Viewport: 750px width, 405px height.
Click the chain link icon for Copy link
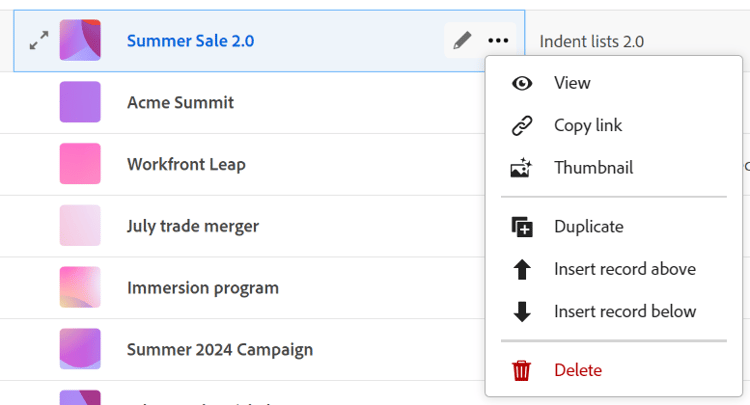[522, 126]
